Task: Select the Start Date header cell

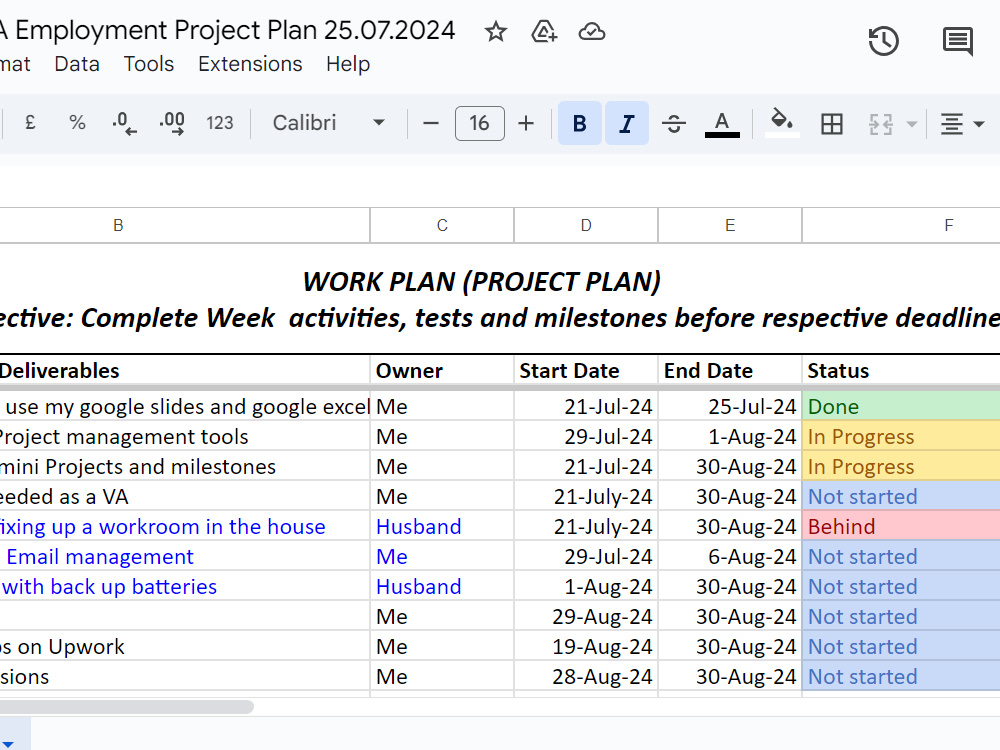Action: coord(585,371)
